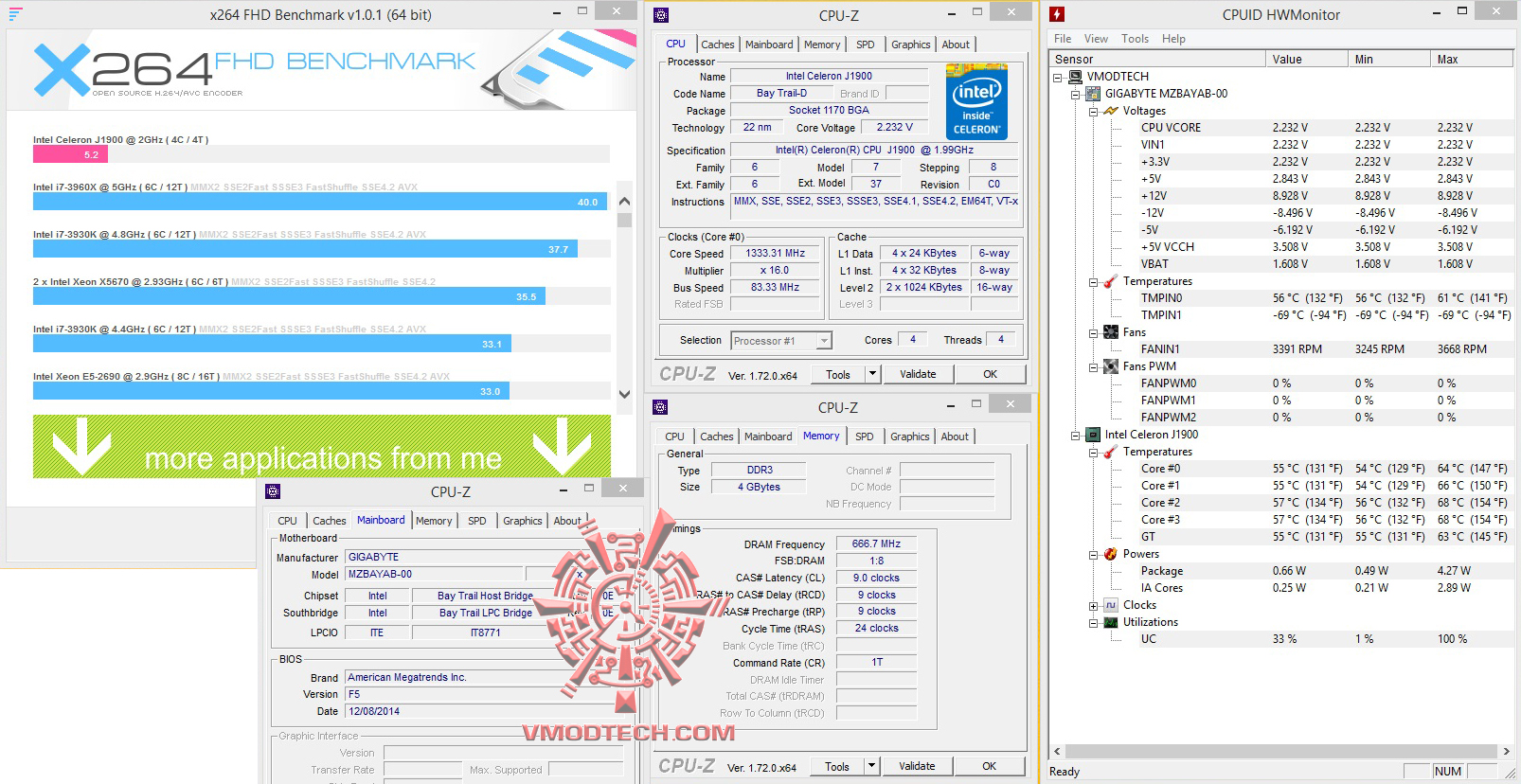Select the FANIN1 fan speed row

[x=1327, y=349]
